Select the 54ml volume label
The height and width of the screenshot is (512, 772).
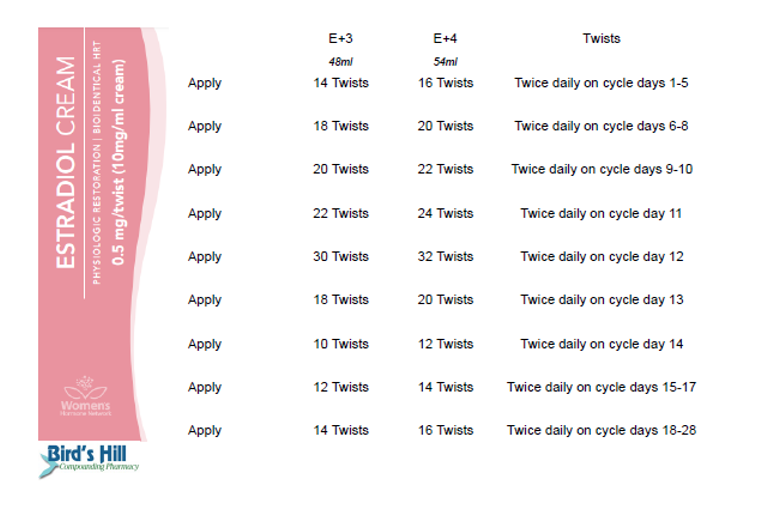click(445, 62)
